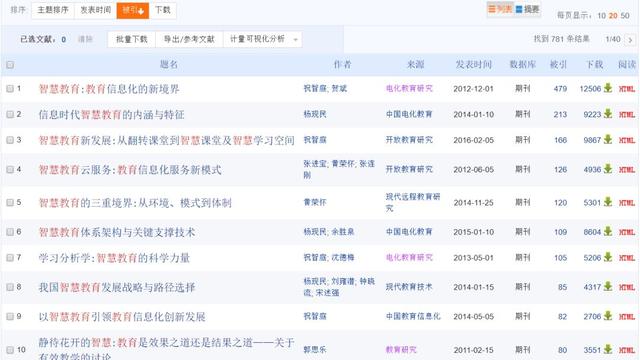This screenshot has width=640, height=360.
Task: Open citation count 213
Action: pyautogui.click(x=560, y=115)
